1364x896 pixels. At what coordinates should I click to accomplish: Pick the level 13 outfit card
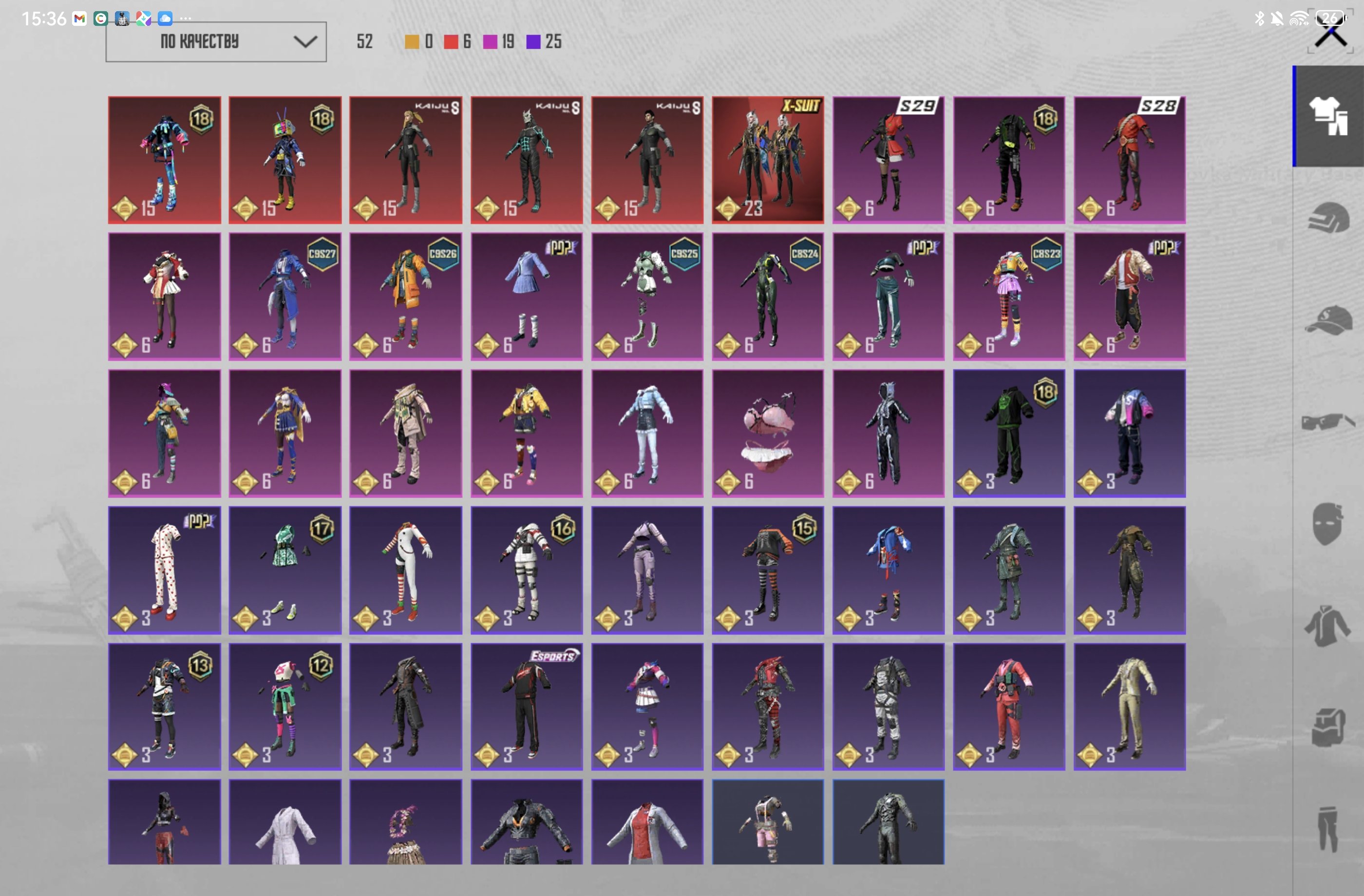[x=165, y=707]
